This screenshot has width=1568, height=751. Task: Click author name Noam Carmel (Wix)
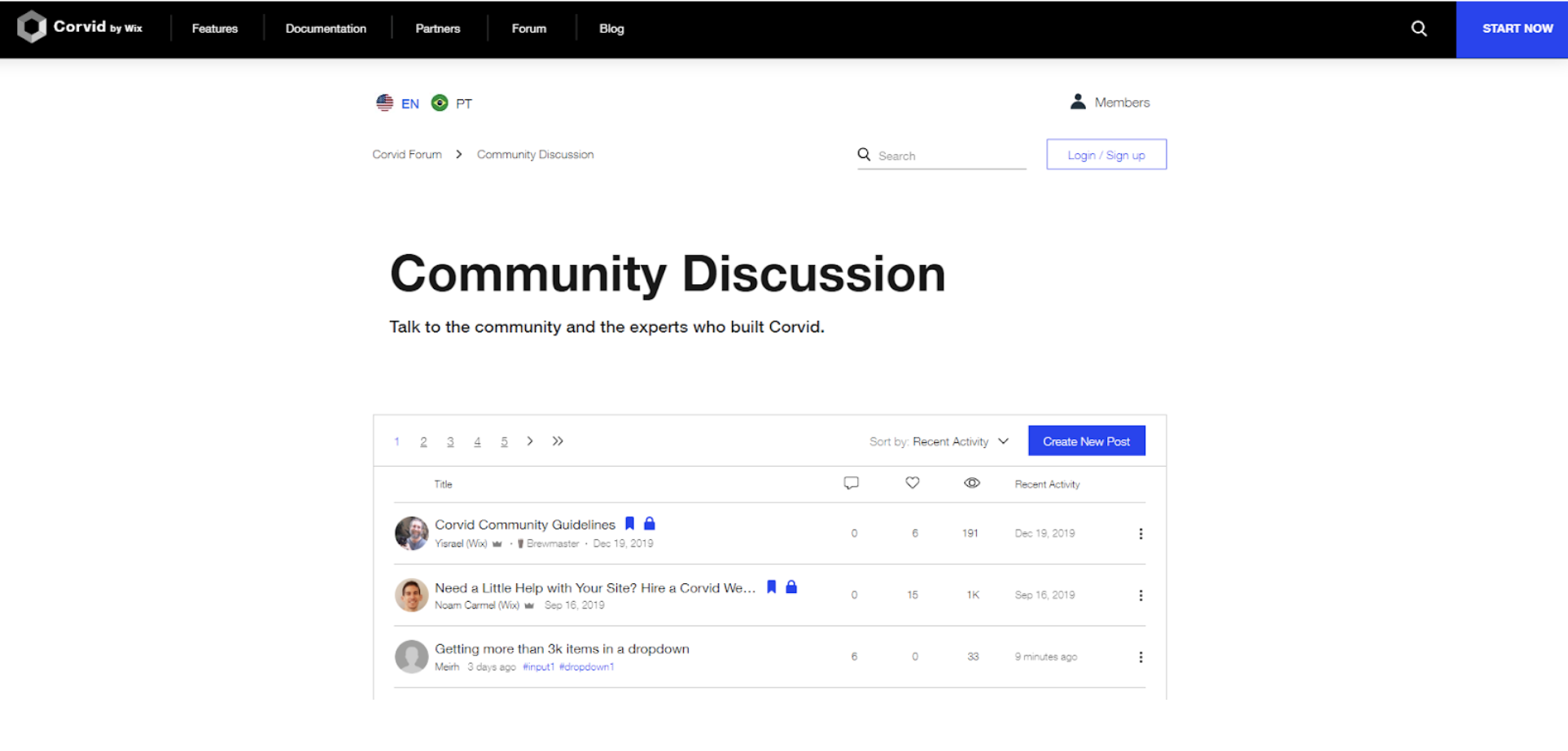[x=477, y=605]
